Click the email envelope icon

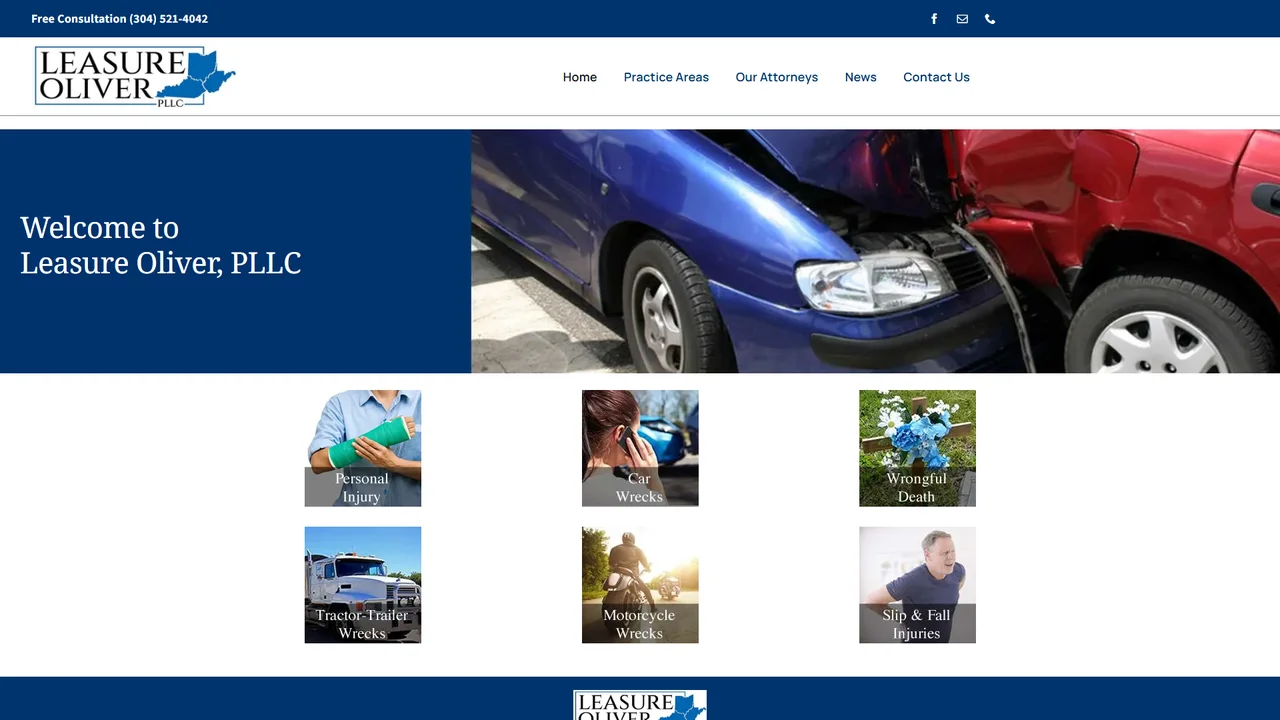(962, 19)
